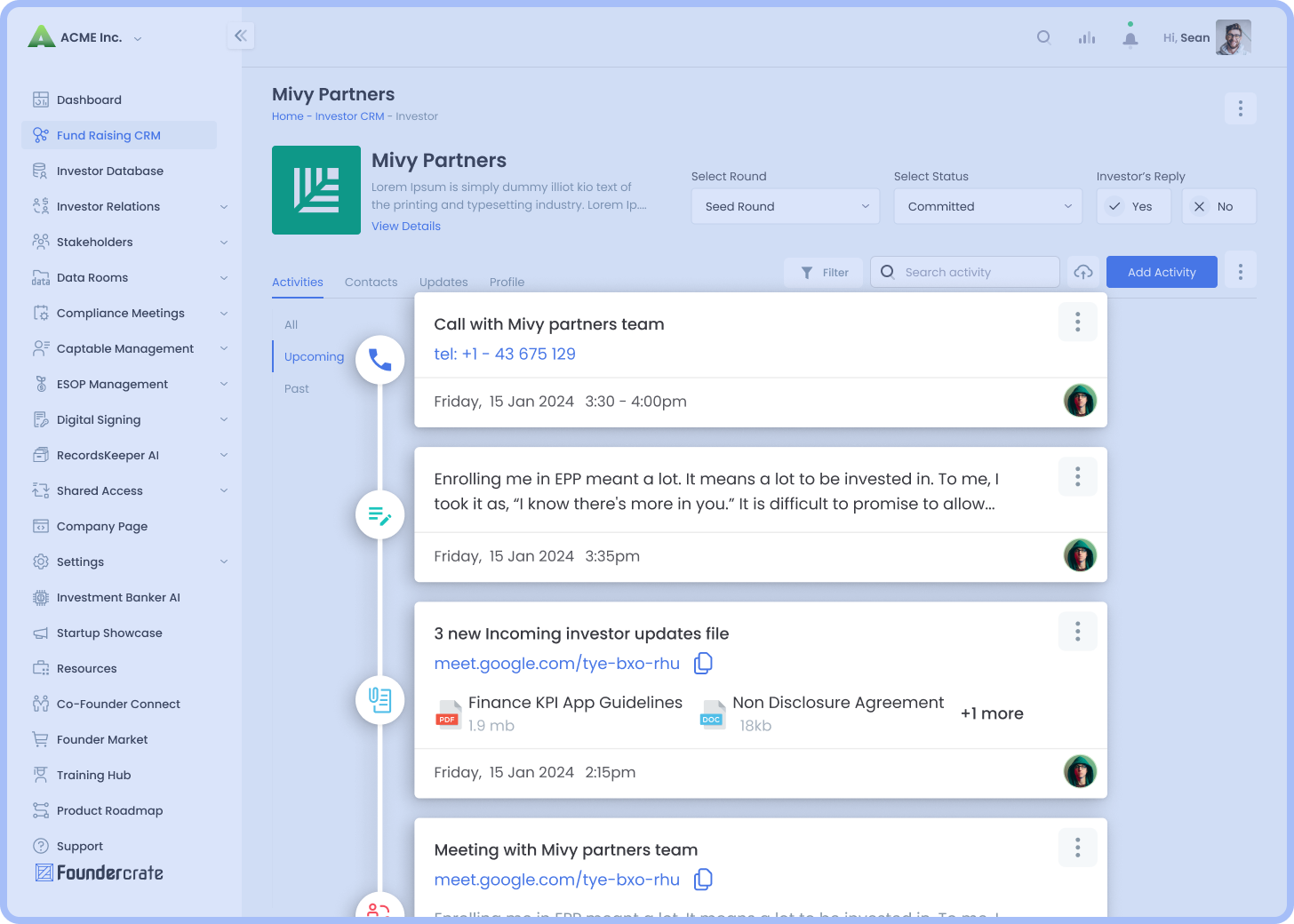Click the DOC file icon

(x=712, y=713)
